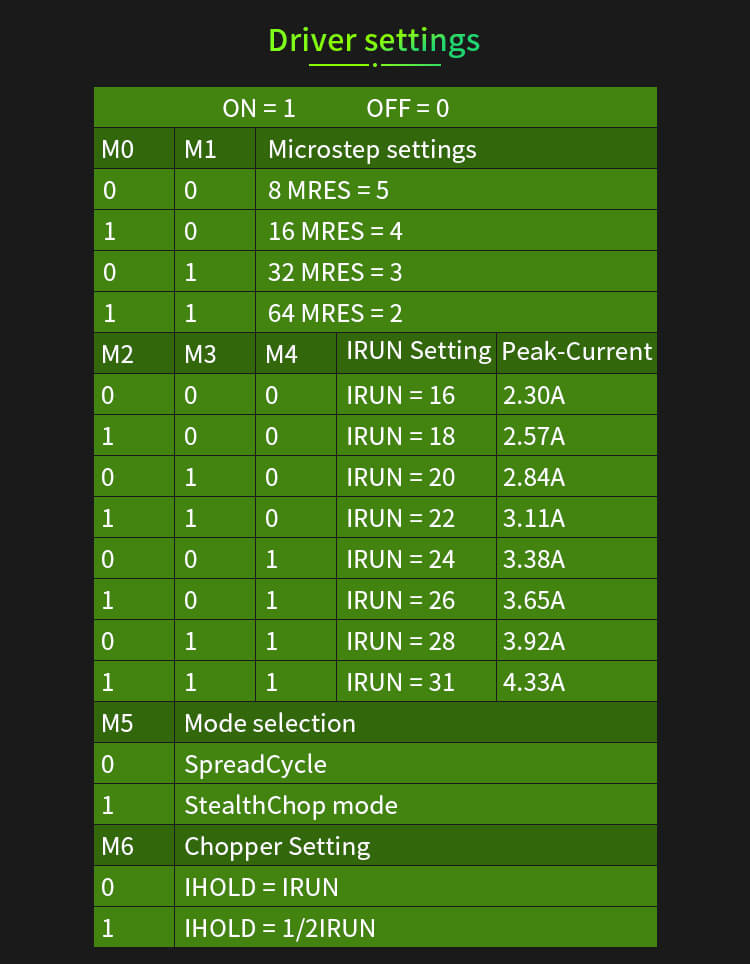Click the M1 column header

200,150
